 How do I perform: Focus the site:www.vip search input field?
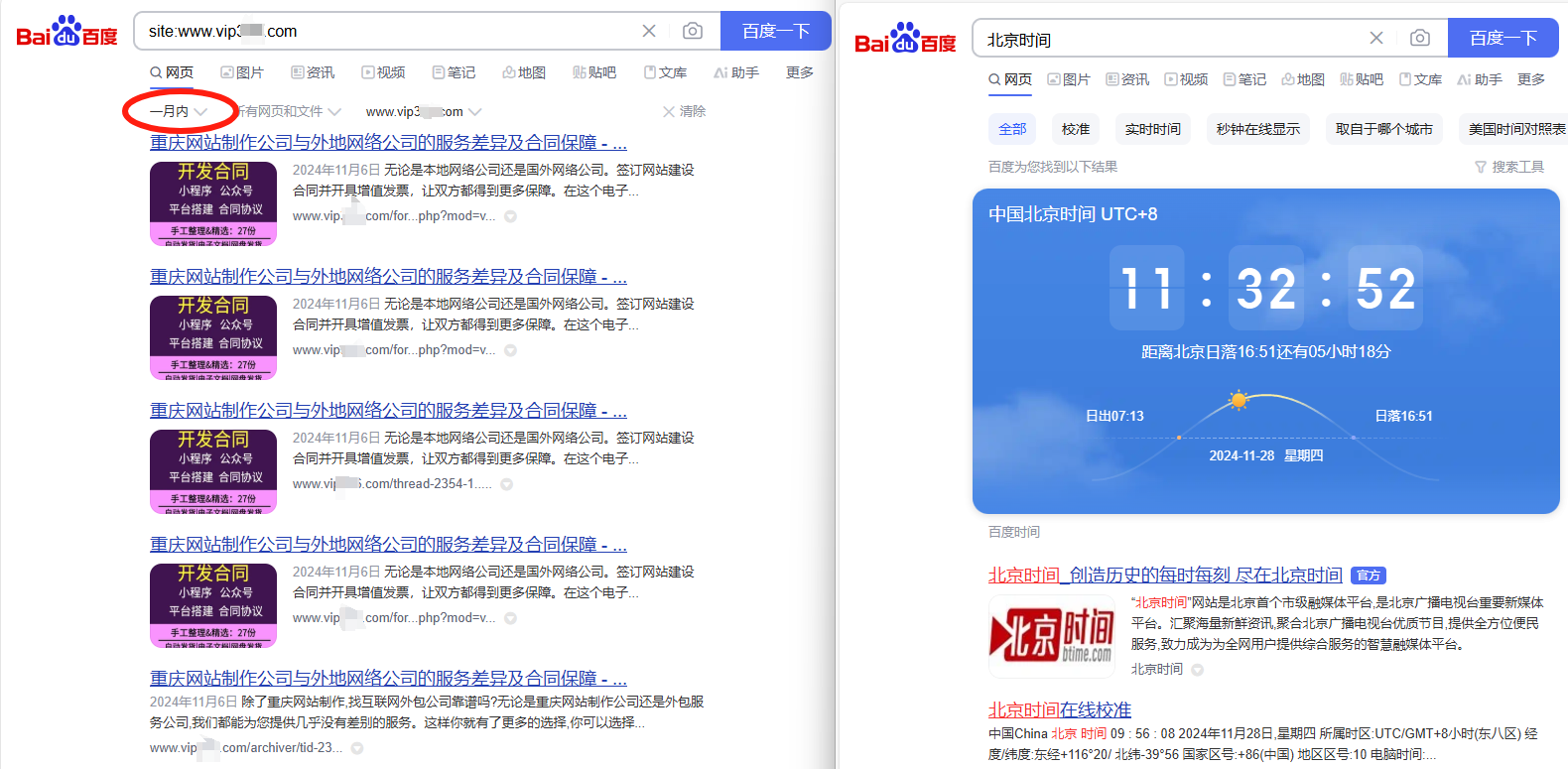[387, 31]
